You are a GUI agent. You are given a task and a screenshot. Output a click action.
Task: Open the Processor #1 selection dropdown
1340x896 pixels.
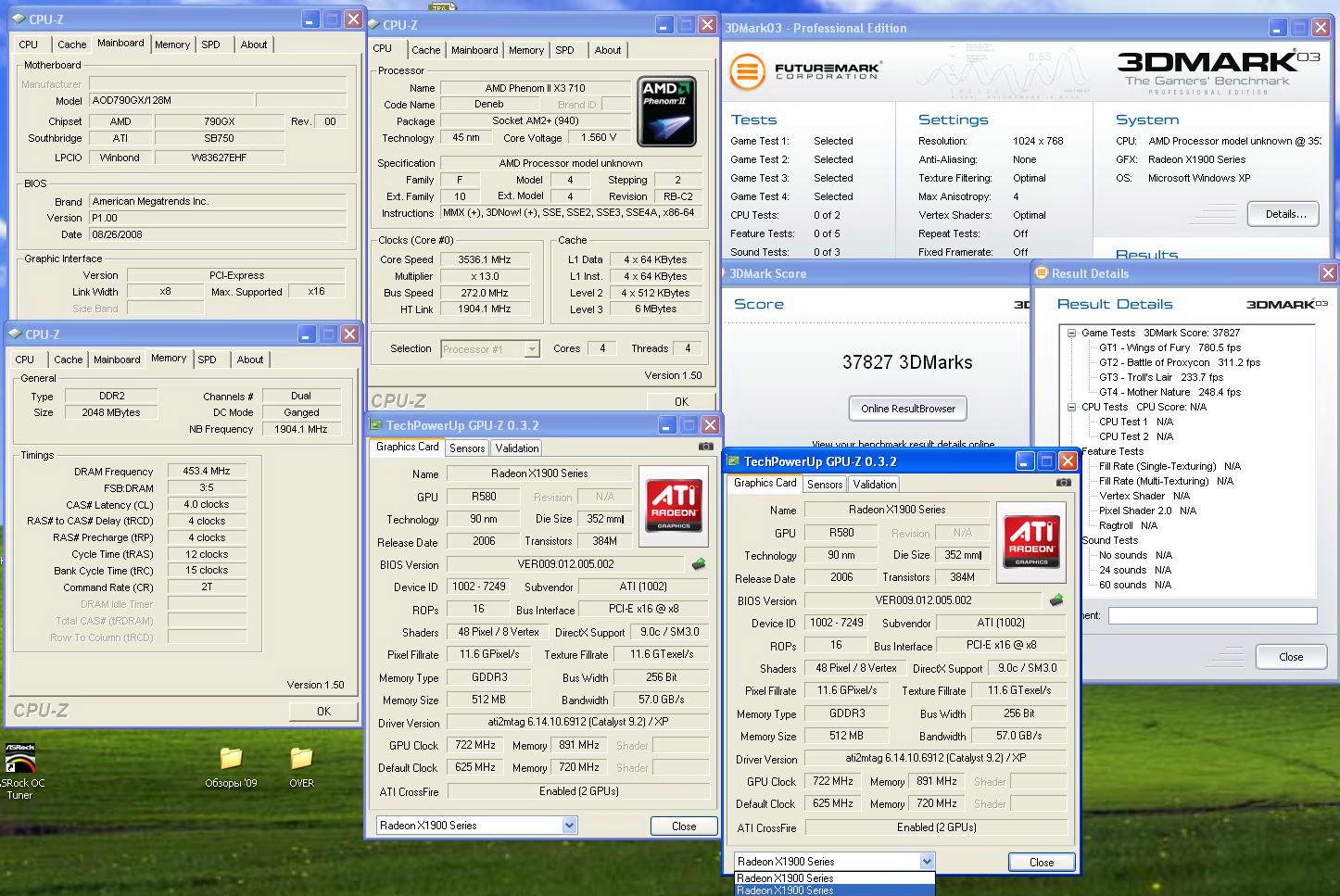coord(532,349)
